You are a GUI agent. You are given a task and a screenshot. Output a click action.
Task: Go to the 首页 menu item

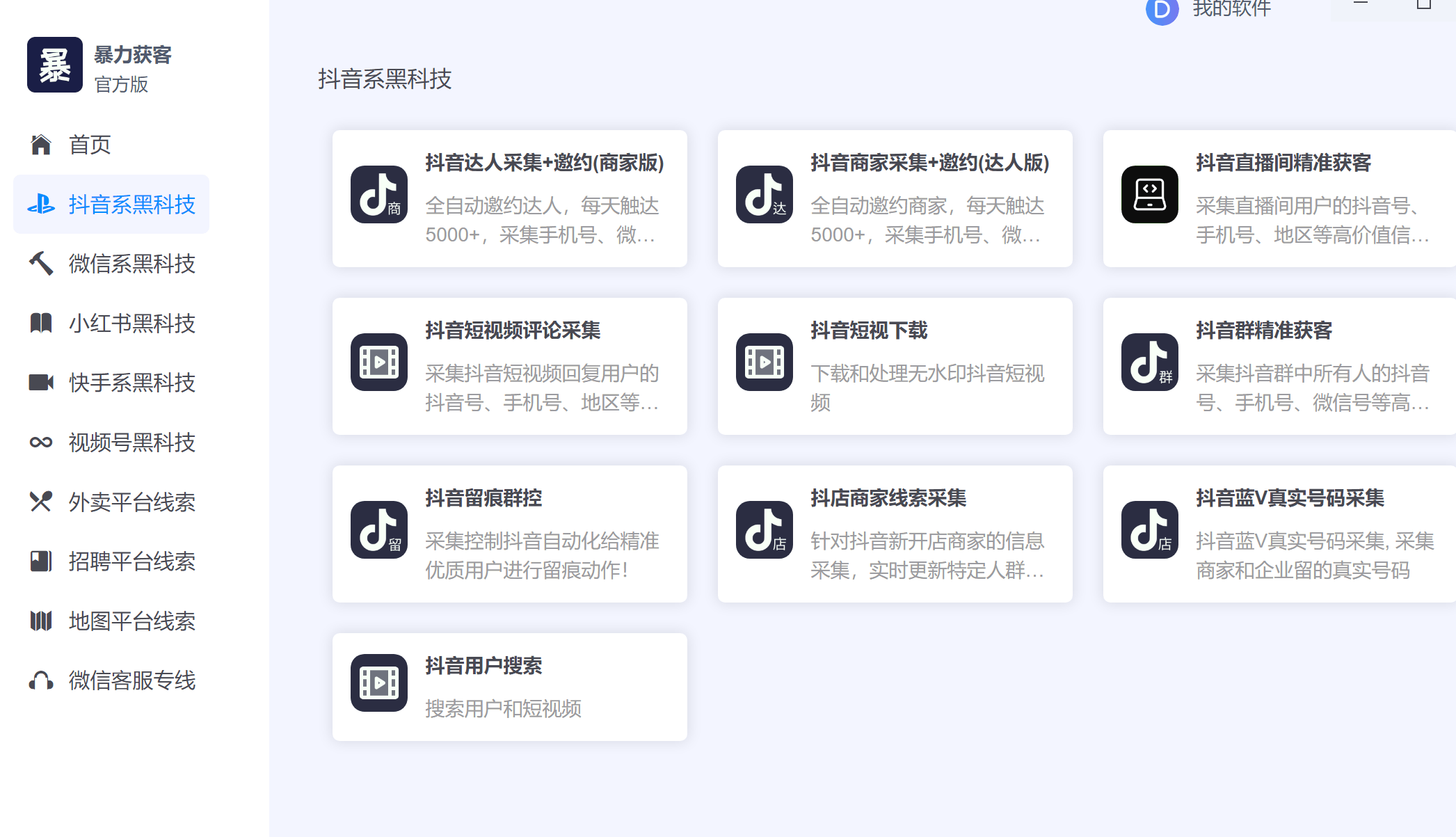(111, 145)
